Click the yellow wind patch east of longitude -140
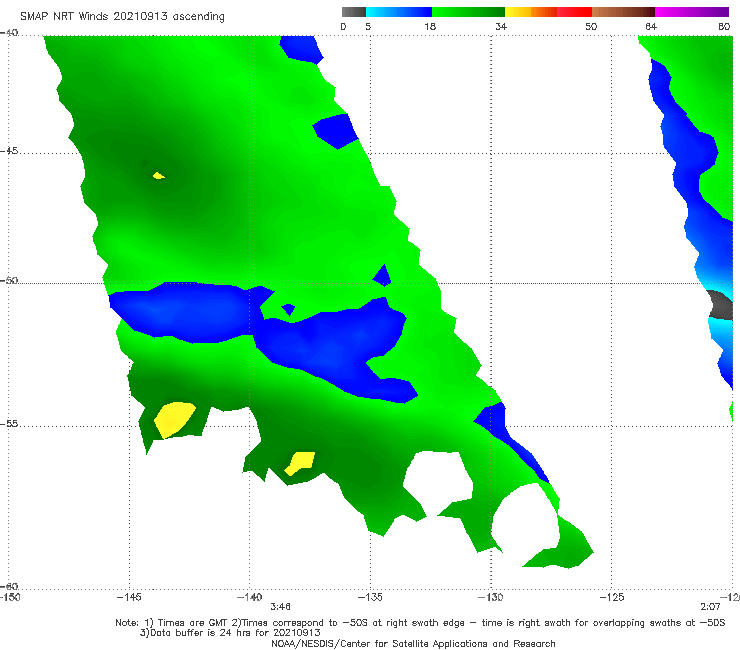Screen dimensions: 740x650 pos(300,463)
